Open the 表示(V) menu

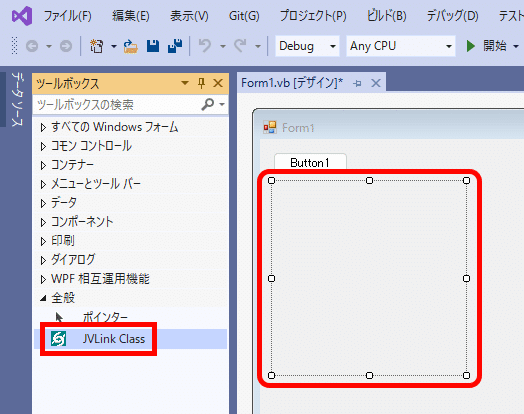coord(189,16)
